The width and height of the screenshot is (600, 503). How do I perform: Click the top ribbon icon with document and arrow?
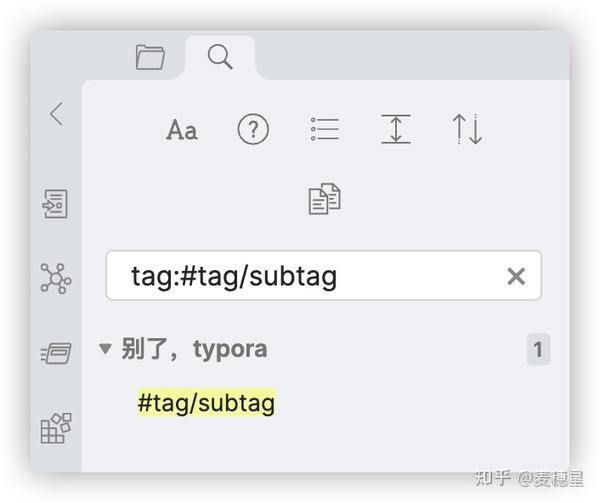pyautogui.click(x=55, y=203)
